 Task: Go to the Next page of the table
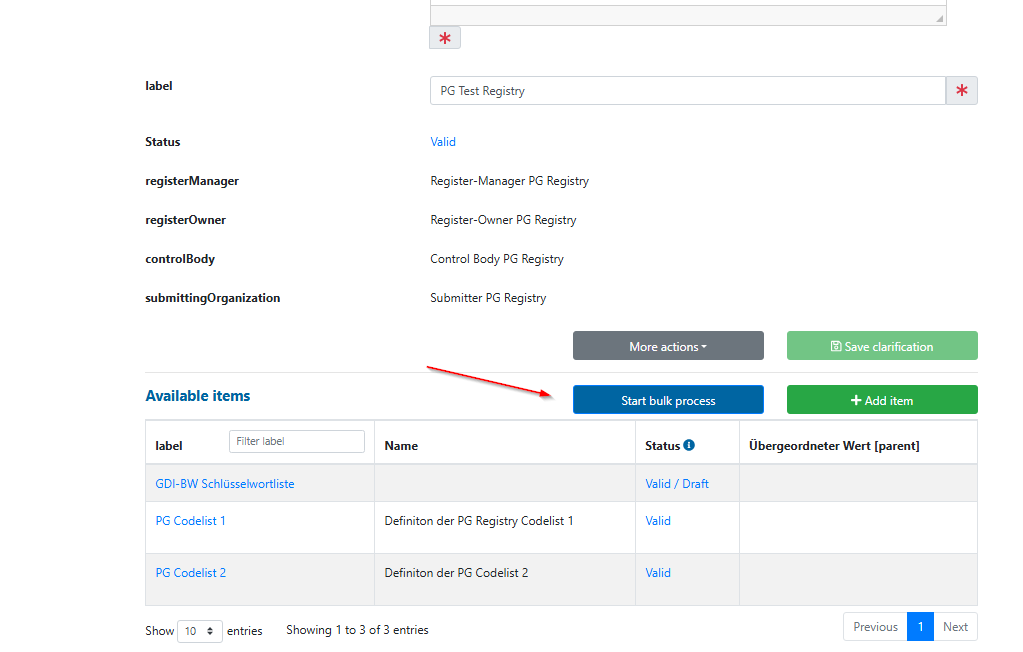click(x=955, y=627)
